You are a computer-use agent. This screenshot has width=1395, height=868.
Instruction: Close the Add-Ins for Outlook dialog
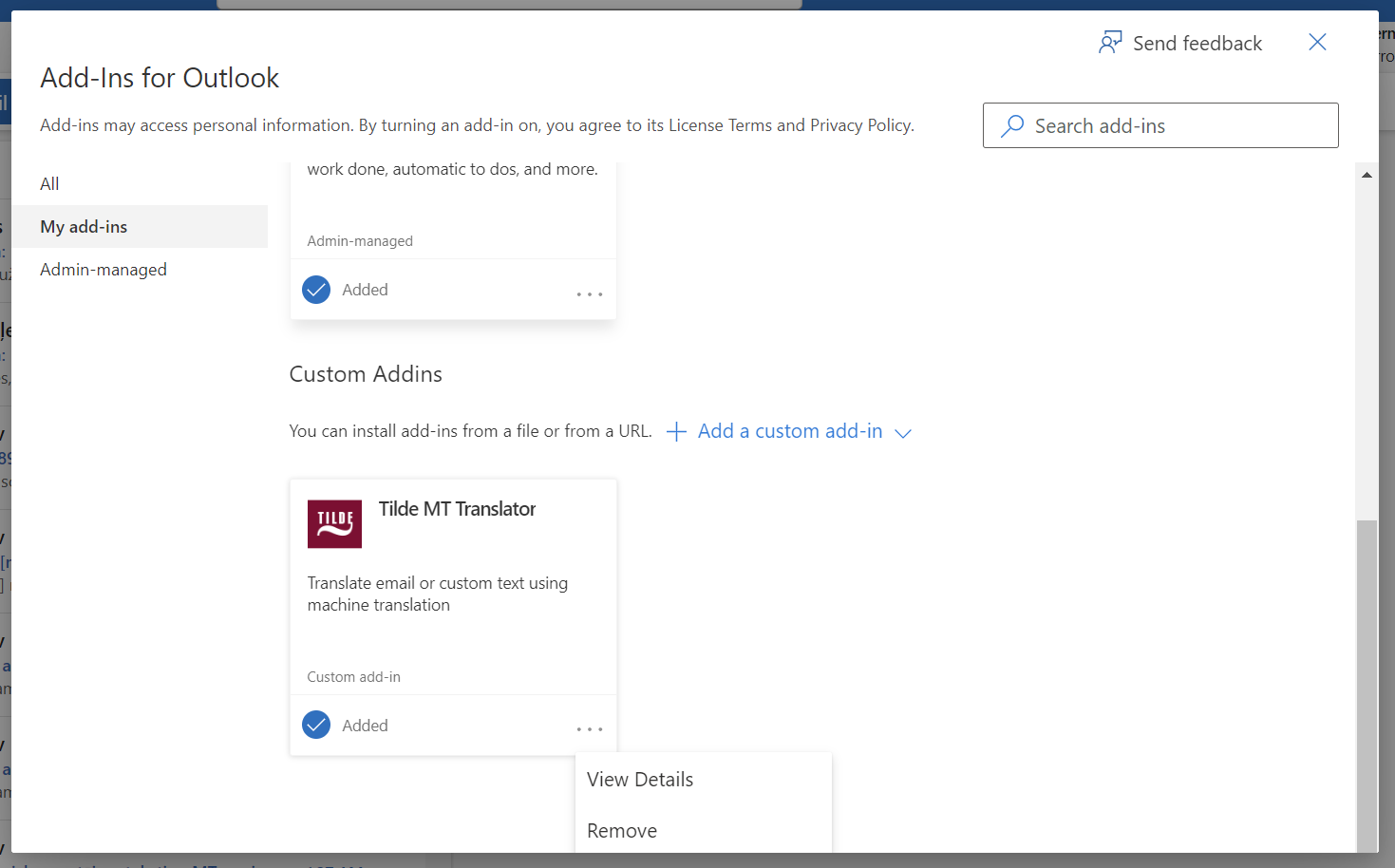coord(1317,42)
